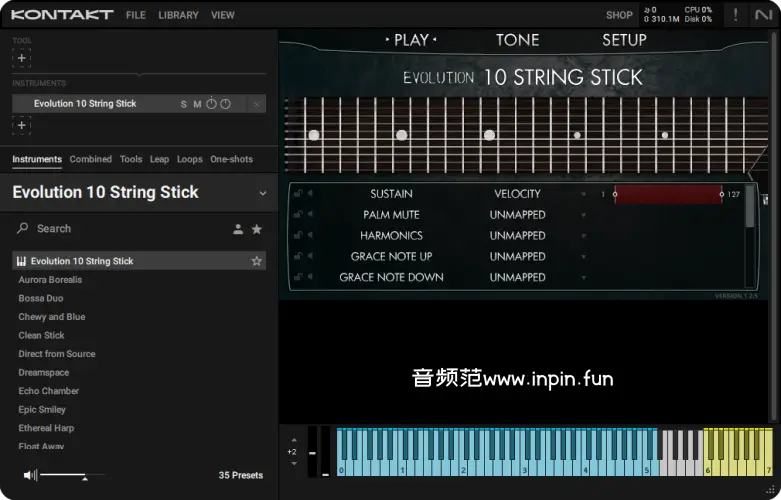Audition Palm Mute articulation speaker icon
This screenshot has height=500, width=781.
(x=310, y=215)
